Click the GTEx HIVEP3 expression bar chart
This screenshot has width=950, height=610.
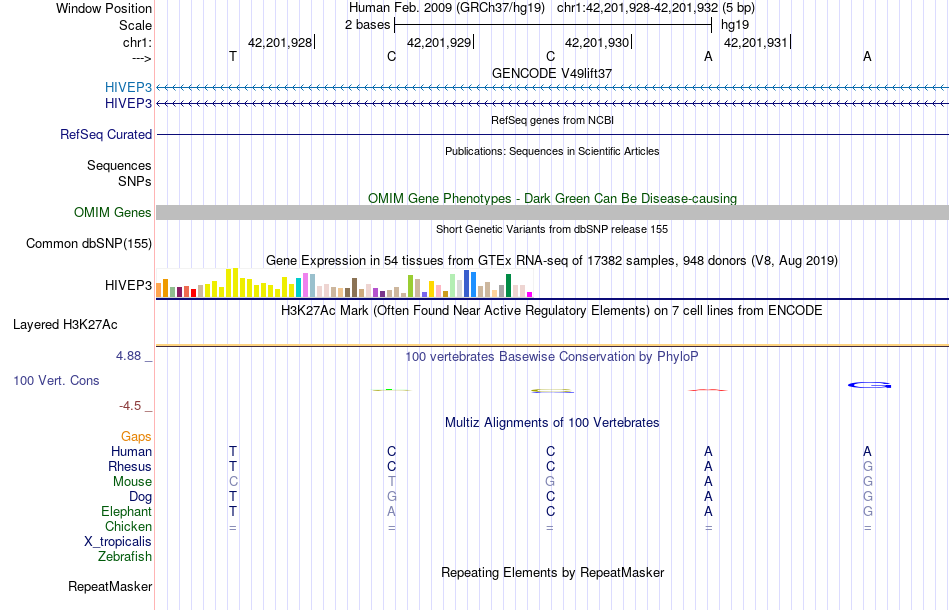pos(344,283)
